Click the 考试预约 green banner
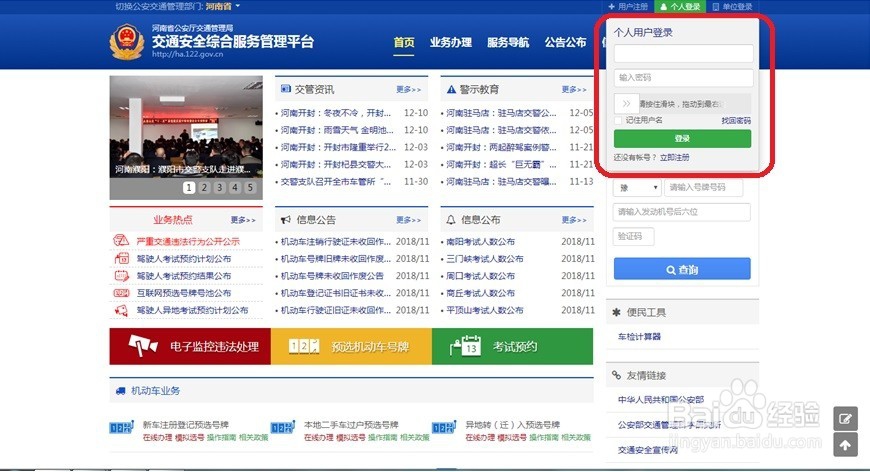This screenshot has height=472, width=870. tap(513, 346)
